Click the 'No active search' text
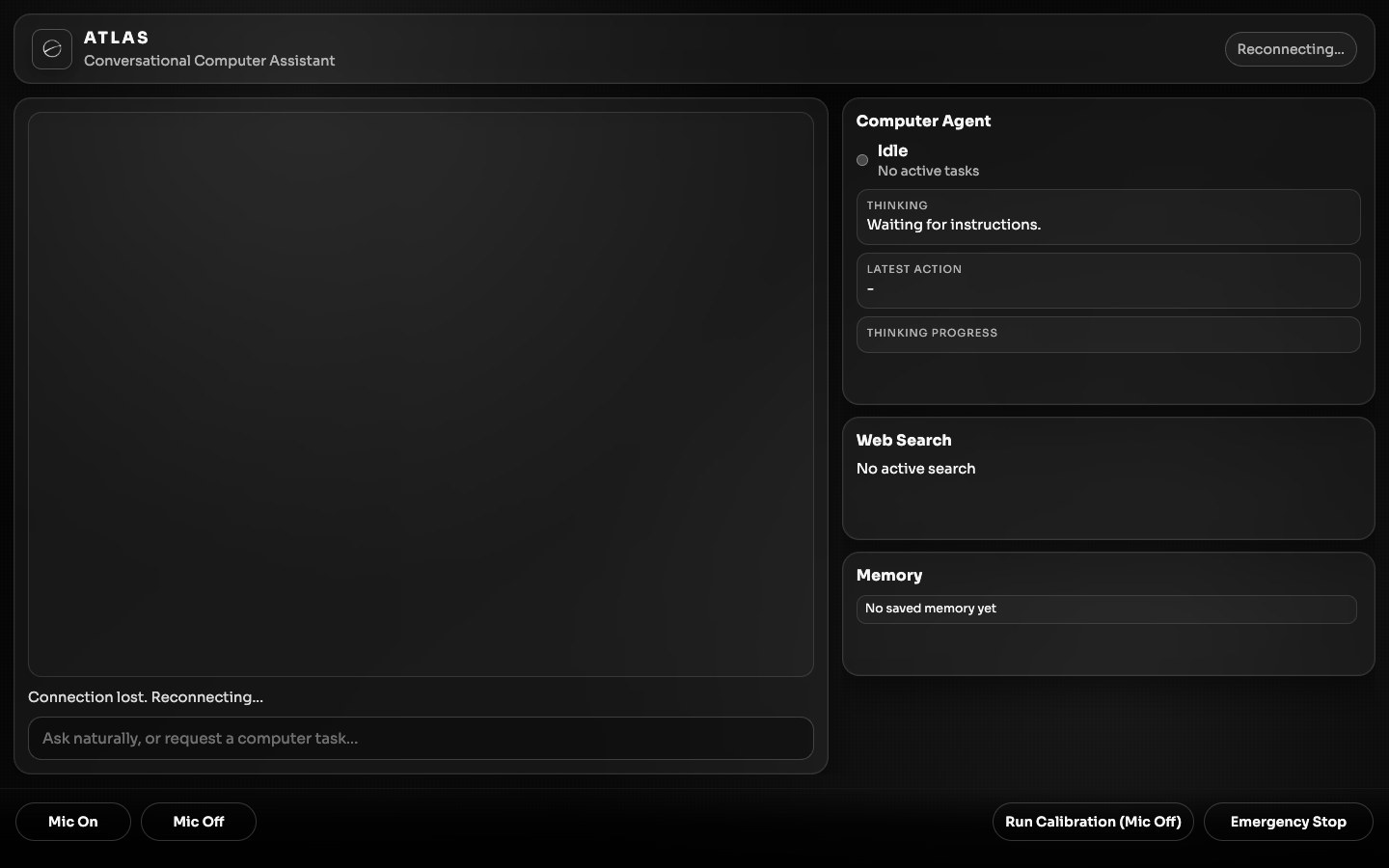Image resolution: width=1389 pixels, height=868 pixels. (916, 469)
